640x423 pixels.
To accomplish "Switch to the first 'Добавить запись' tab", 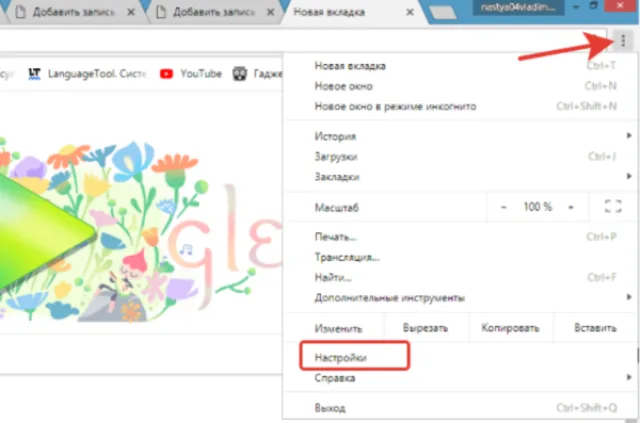I will tap(73, 12).
